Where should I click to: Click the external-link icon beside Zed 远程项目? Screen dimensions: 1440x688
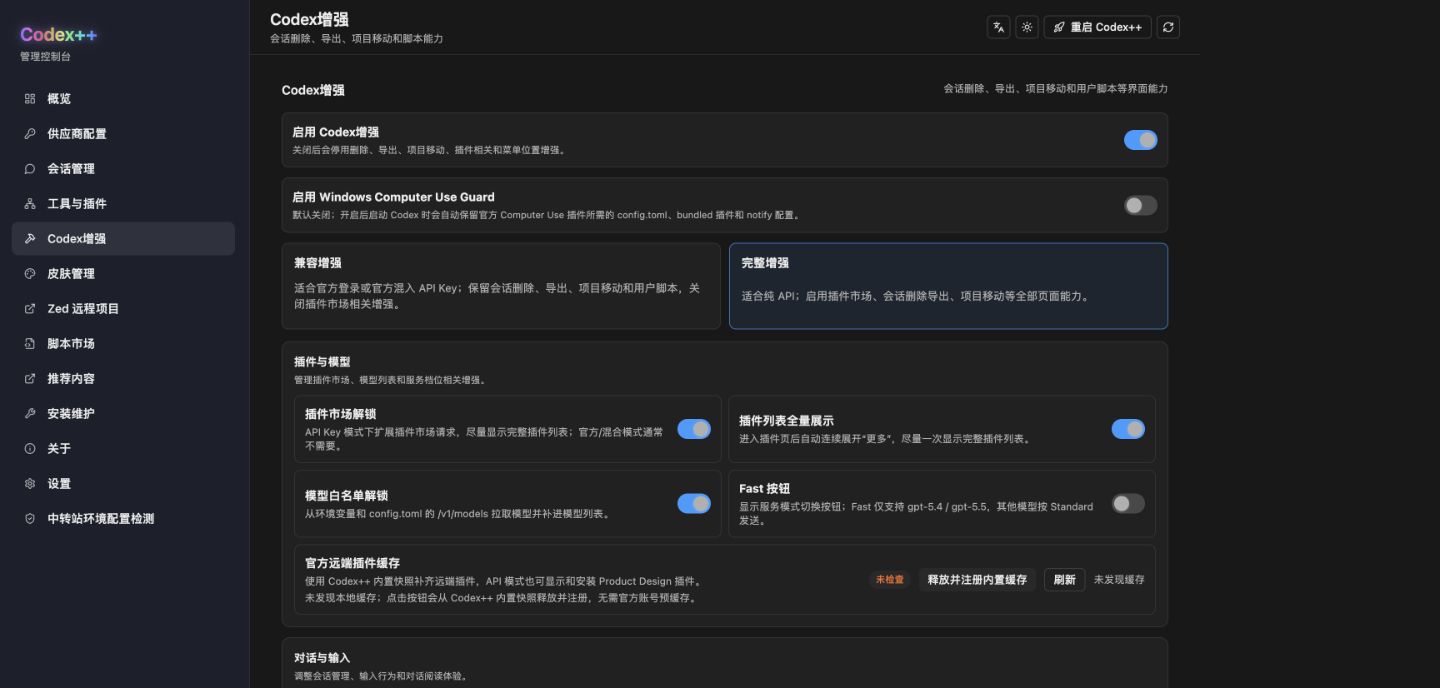coord(30,309)
